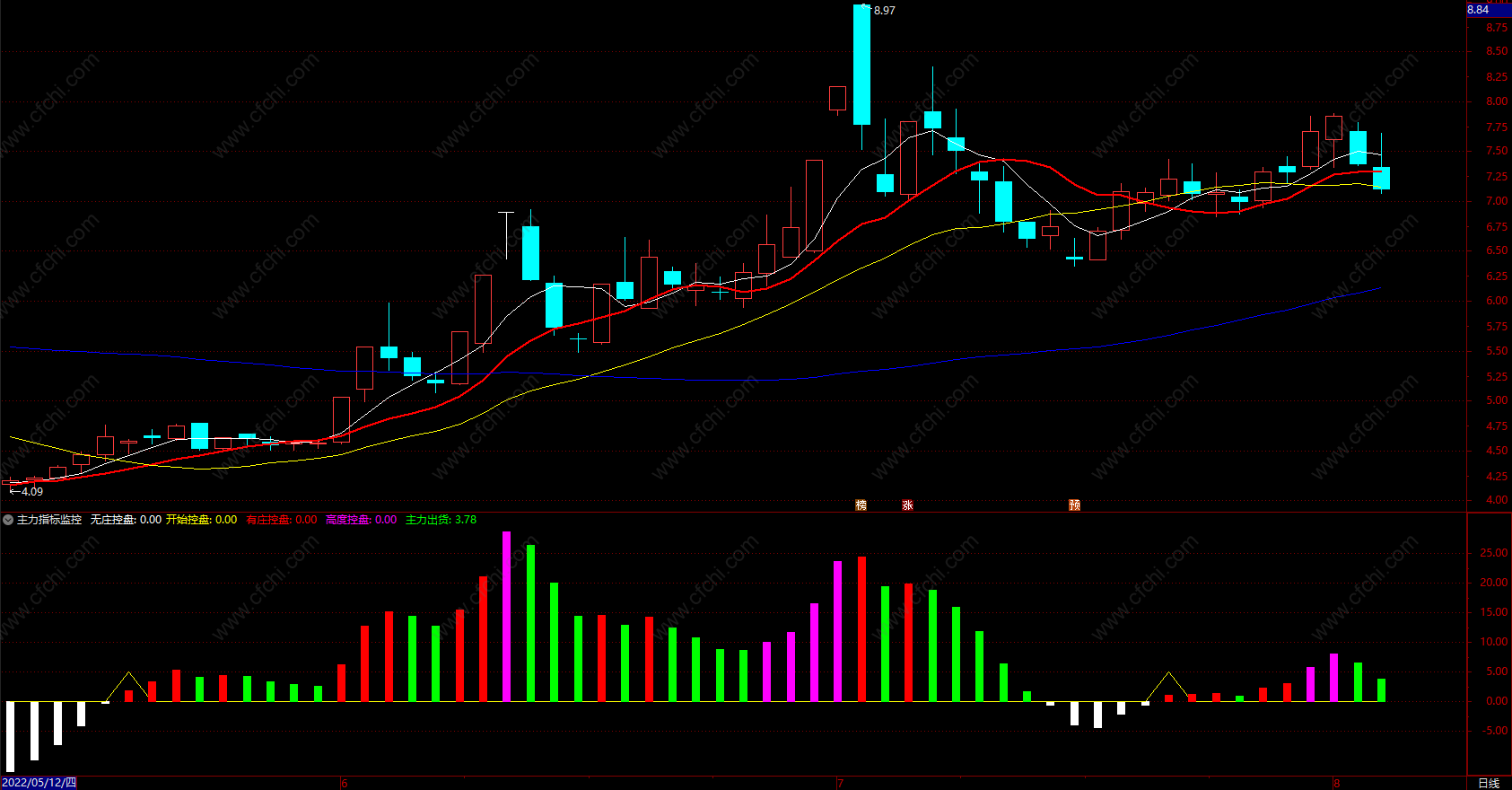Viewport: 1512px width, 790px height.
Task: Click the 涨 event marker icon
Action: [x=907, y=505]
